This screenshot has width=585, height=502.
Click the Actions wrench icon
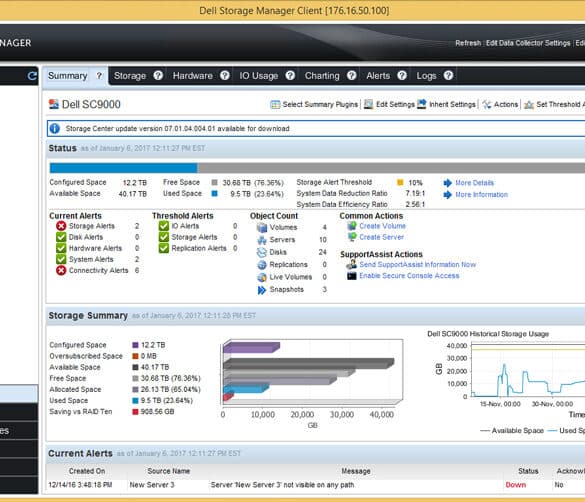[487, 104]
